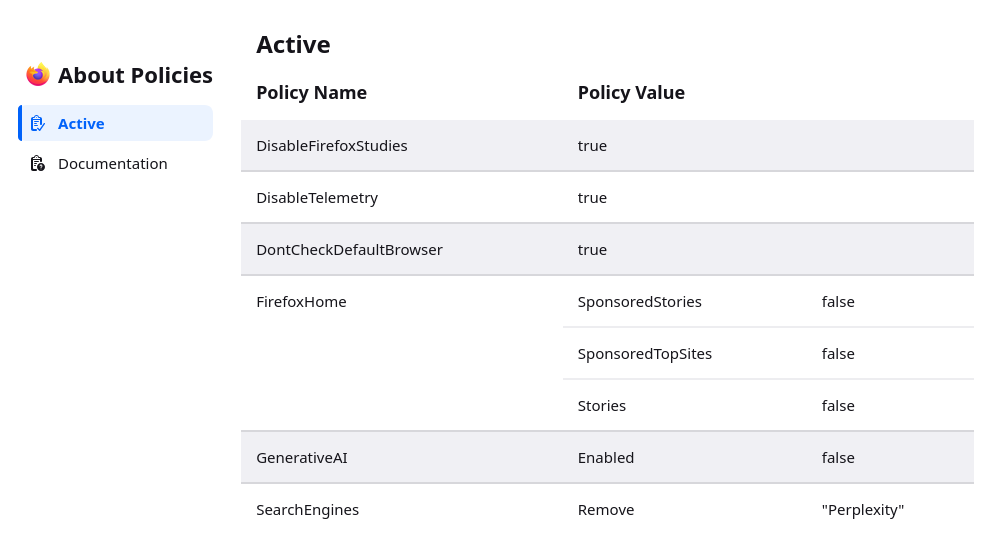
Task: Click the Policy Name column header
Action: pyautogui.click(x=311, y=93)
